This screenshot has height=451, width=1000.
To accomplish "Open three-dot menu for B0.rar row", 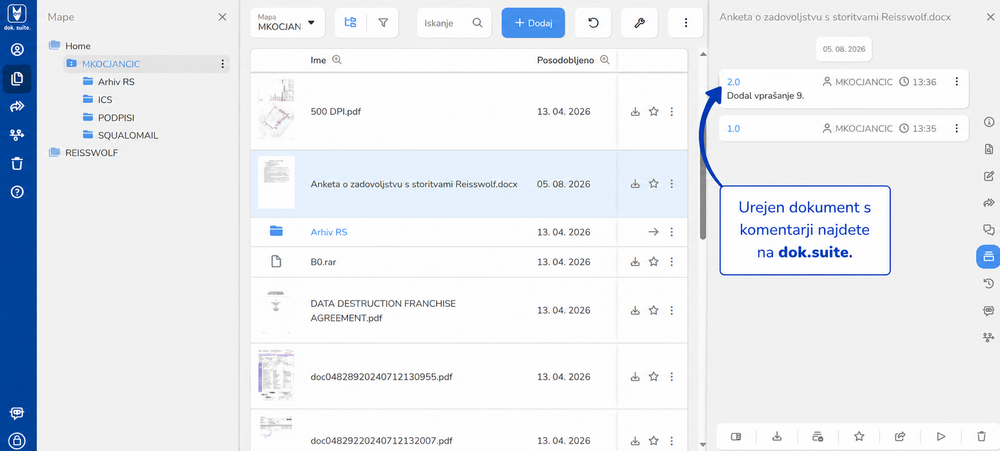I will (x=672, y=262).
